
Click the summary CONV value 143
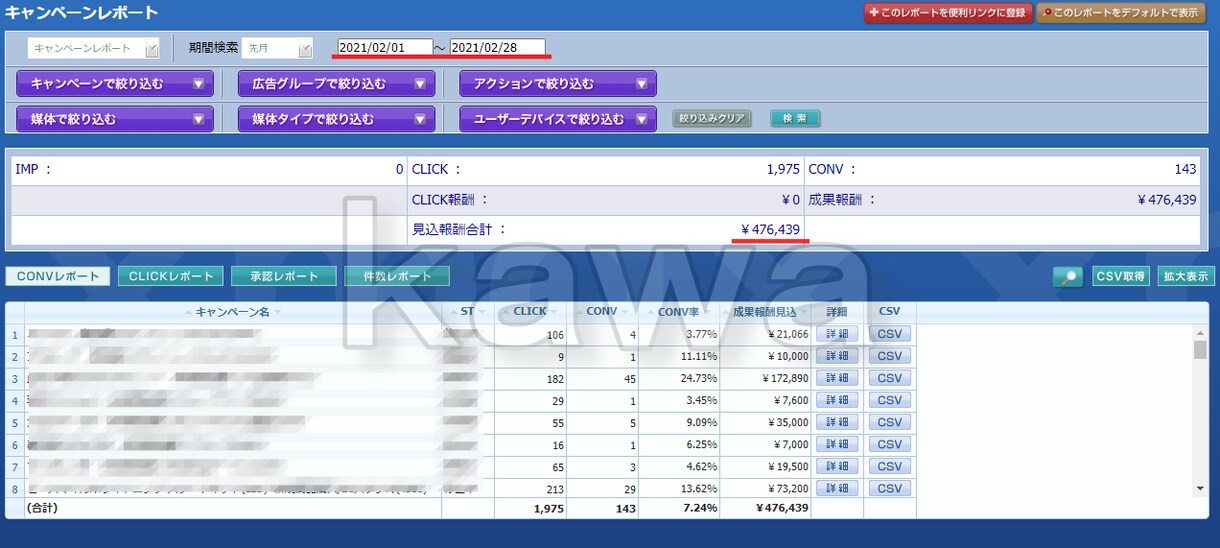point(1186,170)
